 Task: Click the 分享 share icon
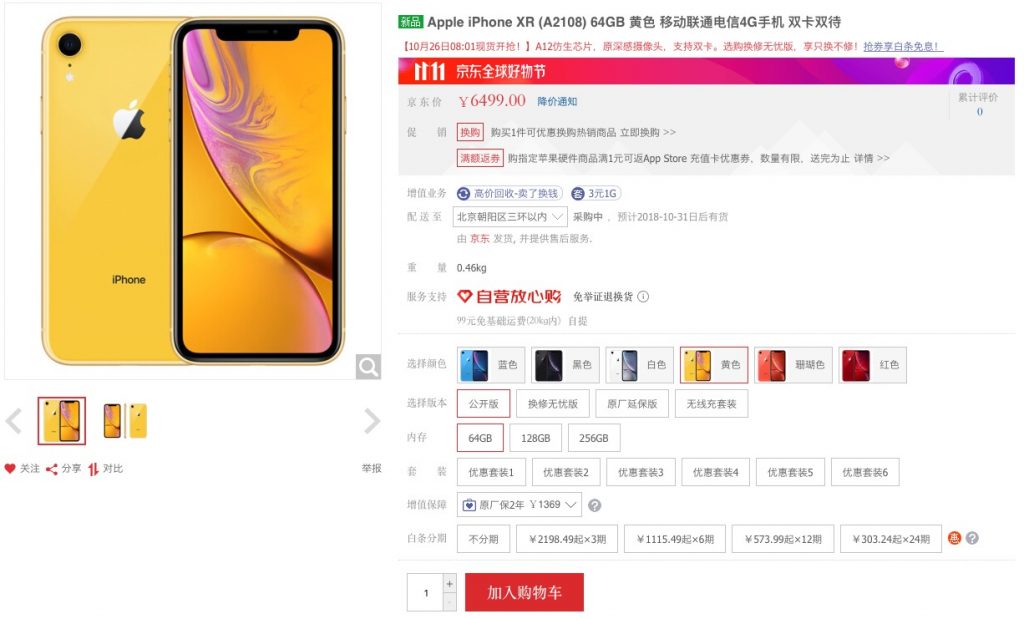(52, 468)
